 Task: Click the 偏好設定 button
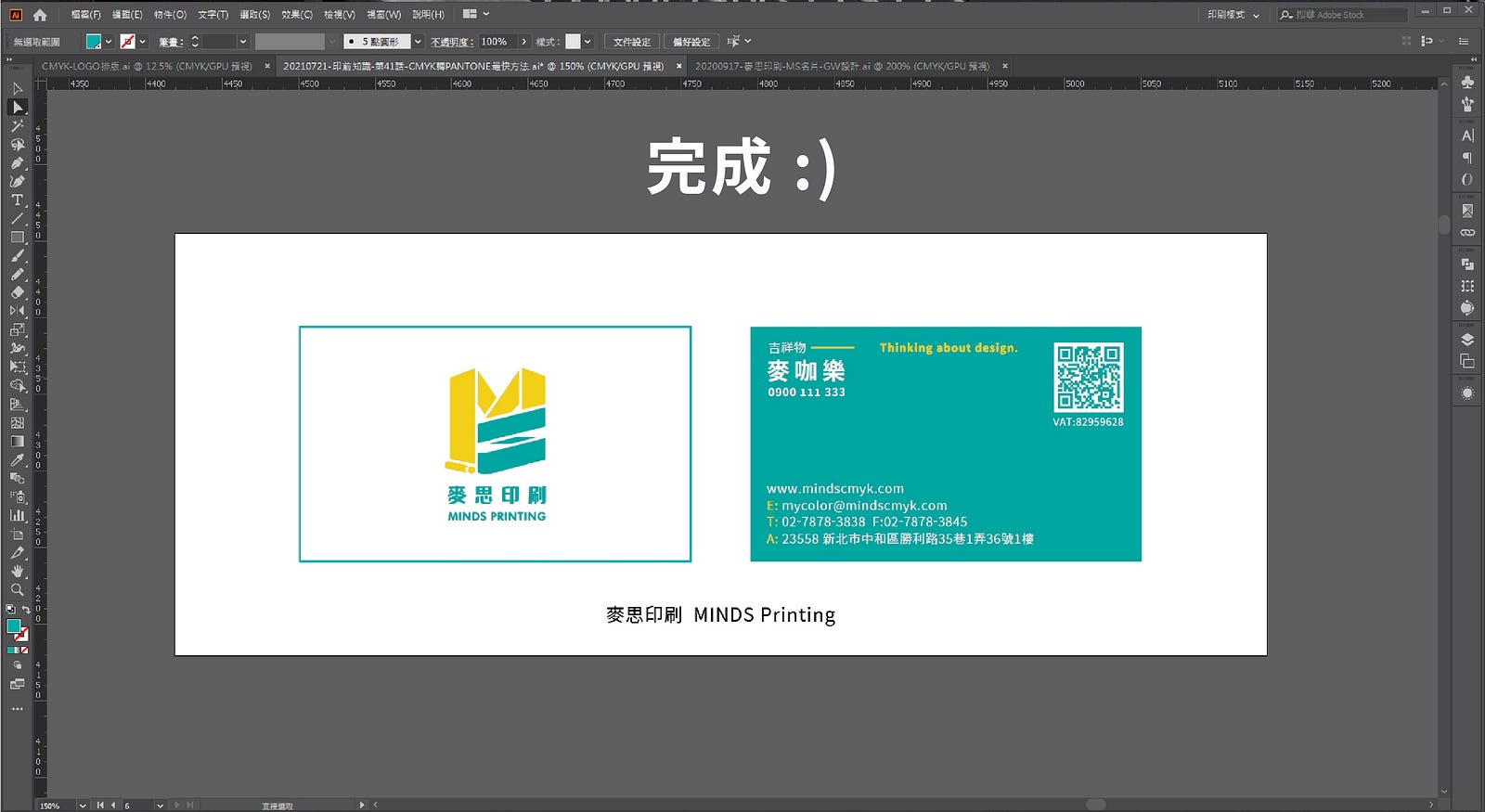[691, 42]
